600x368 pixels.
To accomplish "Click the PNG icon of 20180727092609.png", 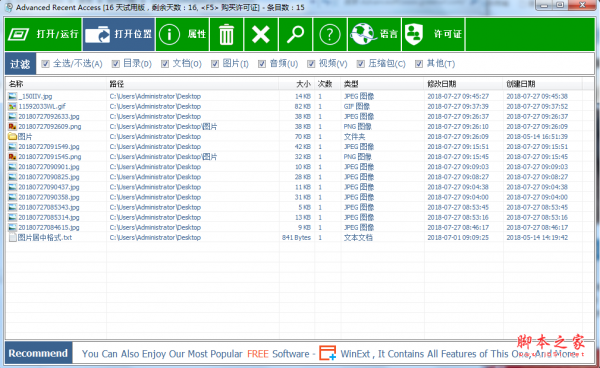I will pos(13,127).
